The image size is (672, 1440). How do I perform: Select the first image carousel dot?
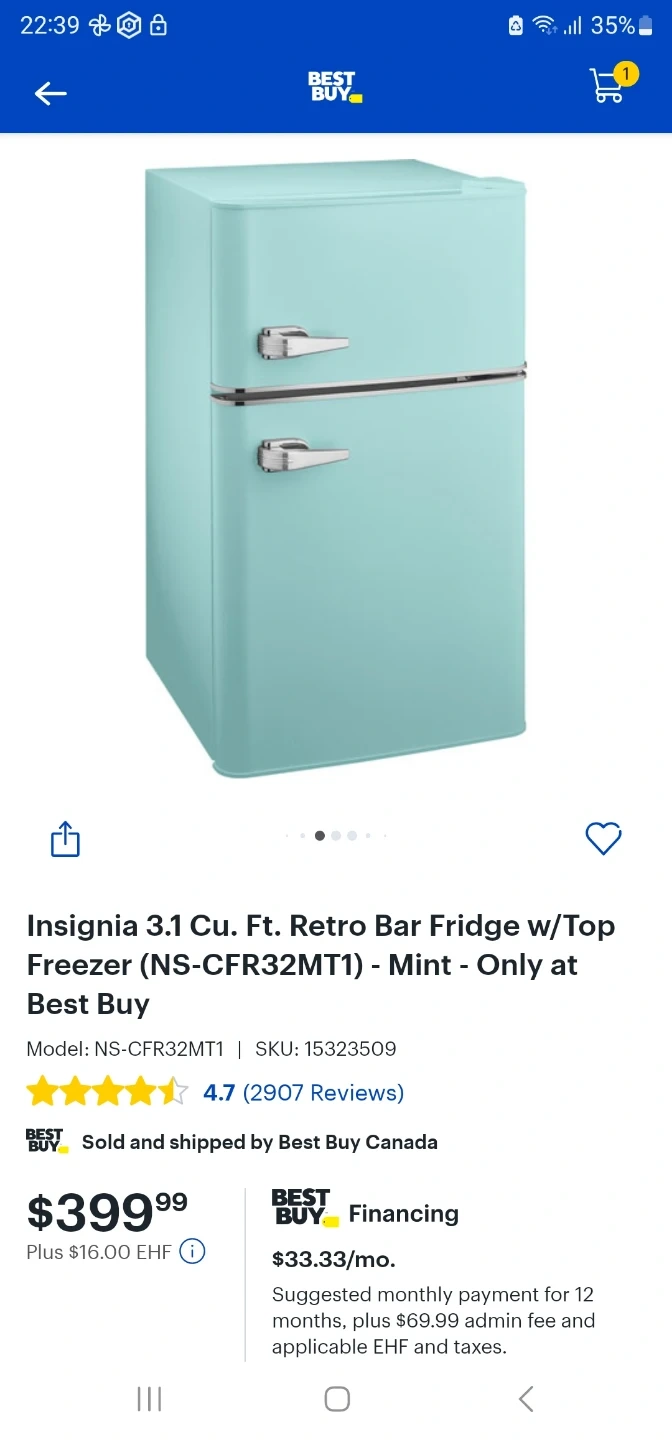pos(287,836)
